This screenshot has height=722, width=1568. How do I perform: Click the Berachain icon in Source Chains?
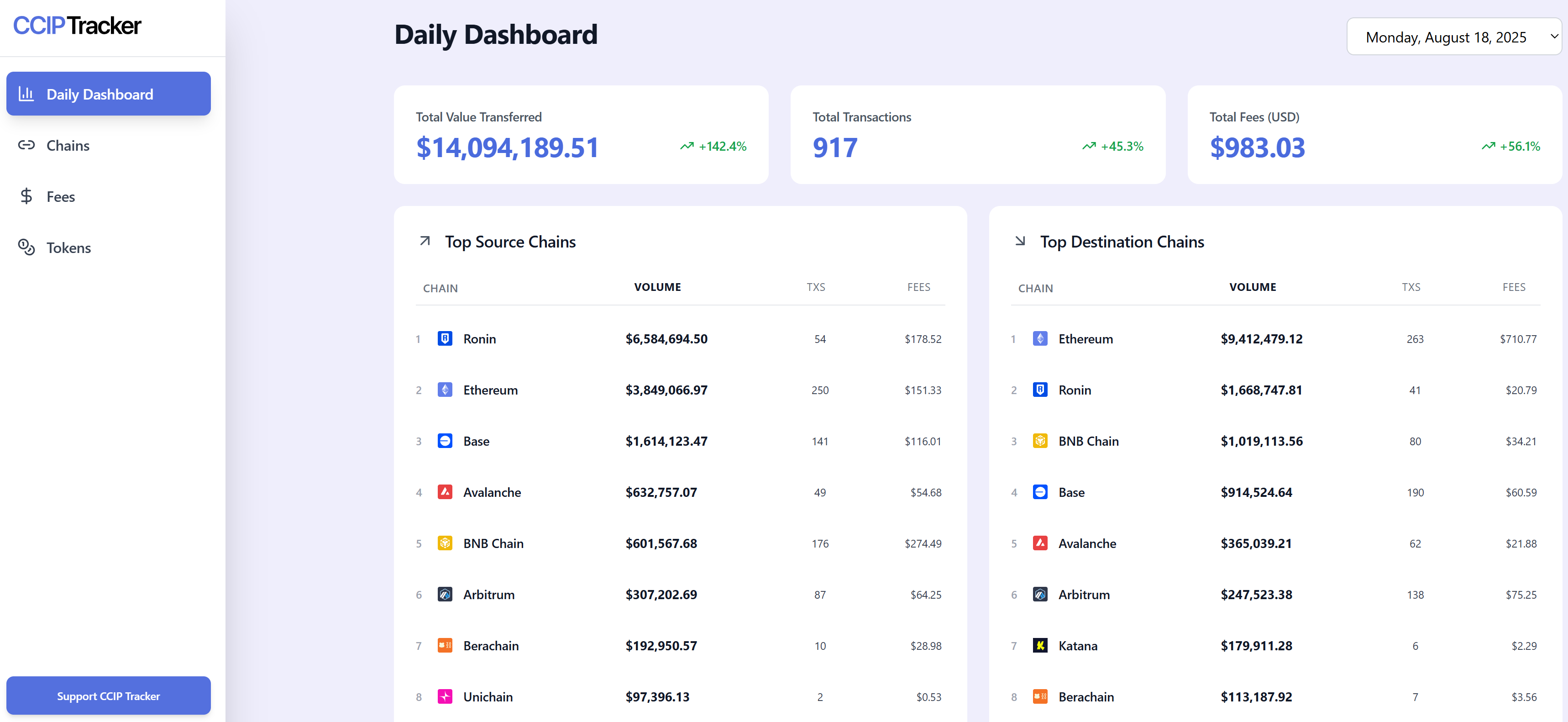pos(445,645)
